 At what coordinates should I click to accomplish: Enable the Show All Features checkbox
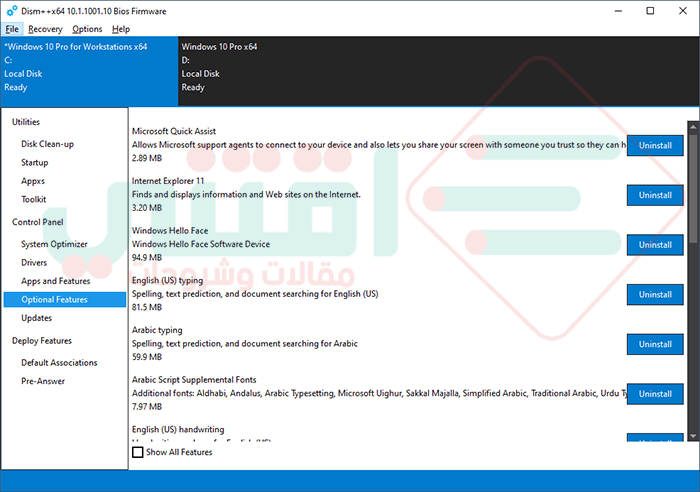(138, 452)
